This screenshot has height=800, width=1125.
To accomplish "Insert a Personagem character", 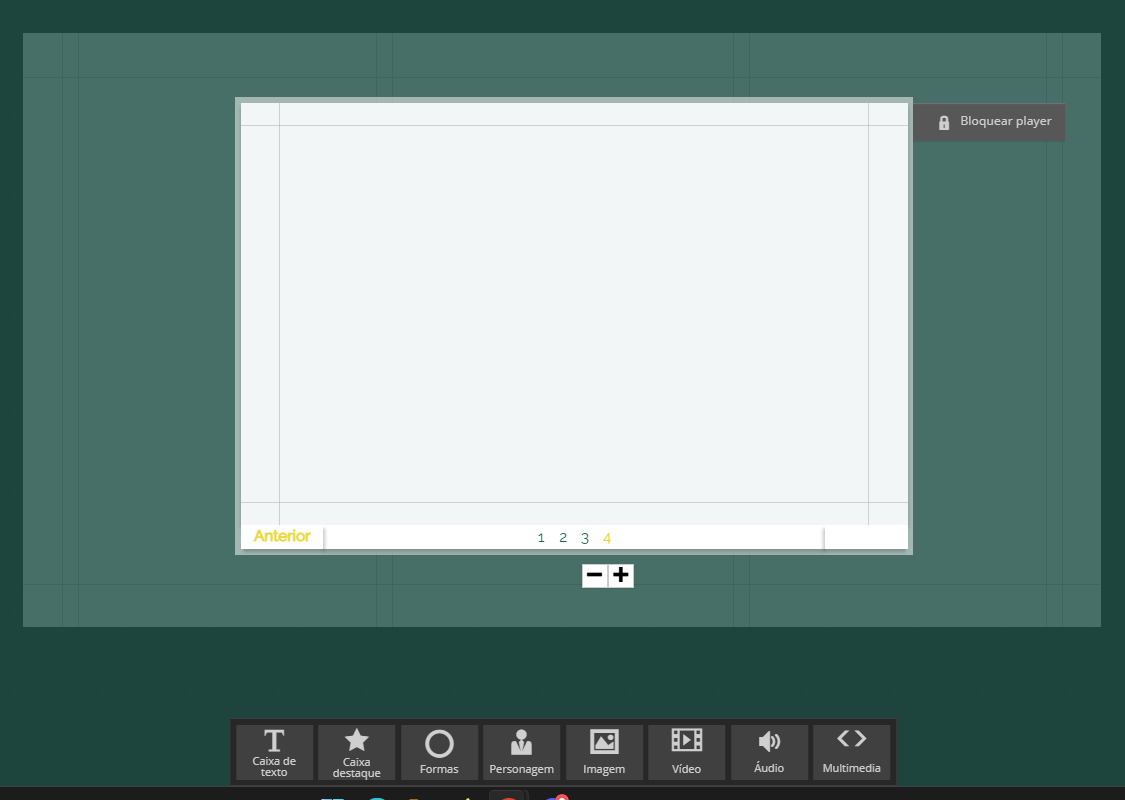I will pos(521,752).
